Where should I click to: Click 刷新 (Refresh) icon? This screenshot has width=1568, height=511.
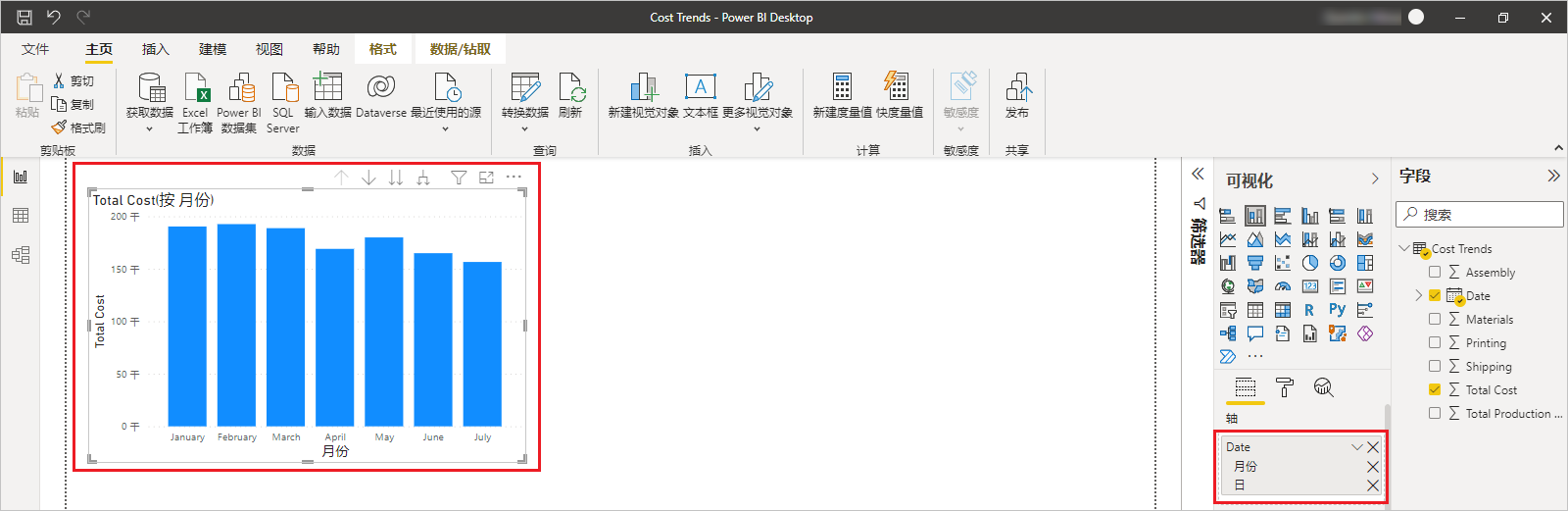click(570, 87)
